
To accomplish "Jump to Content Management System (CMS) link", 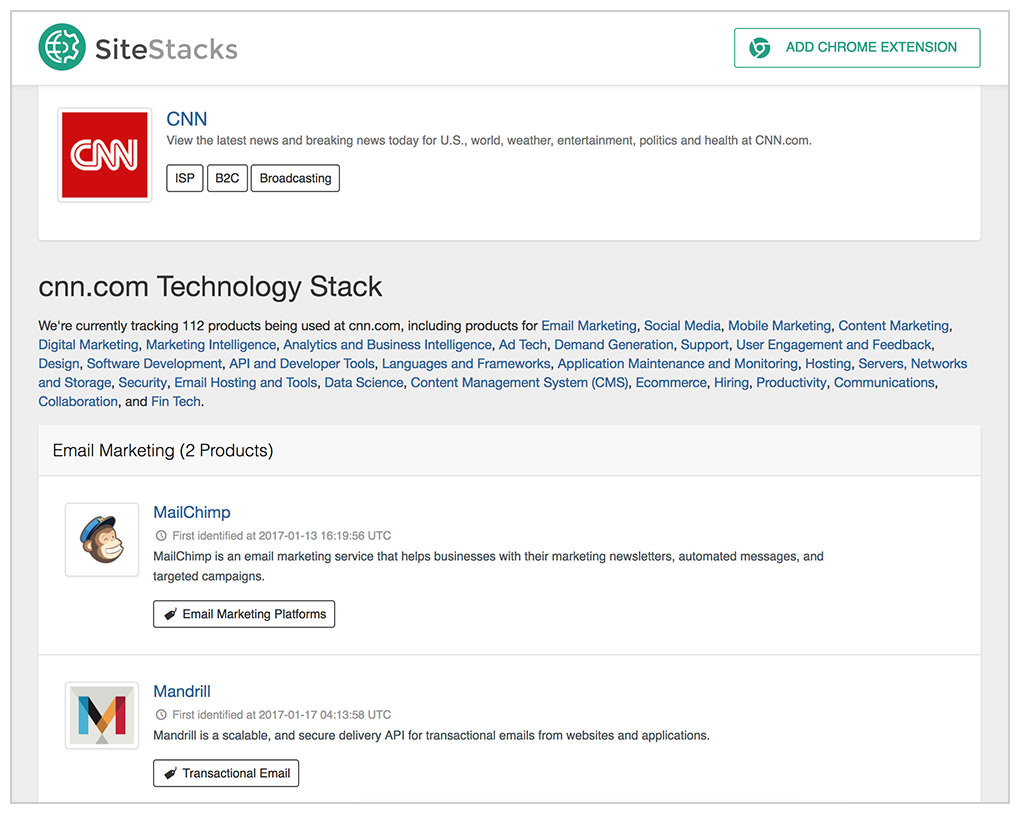I will [x=520, y=383].
